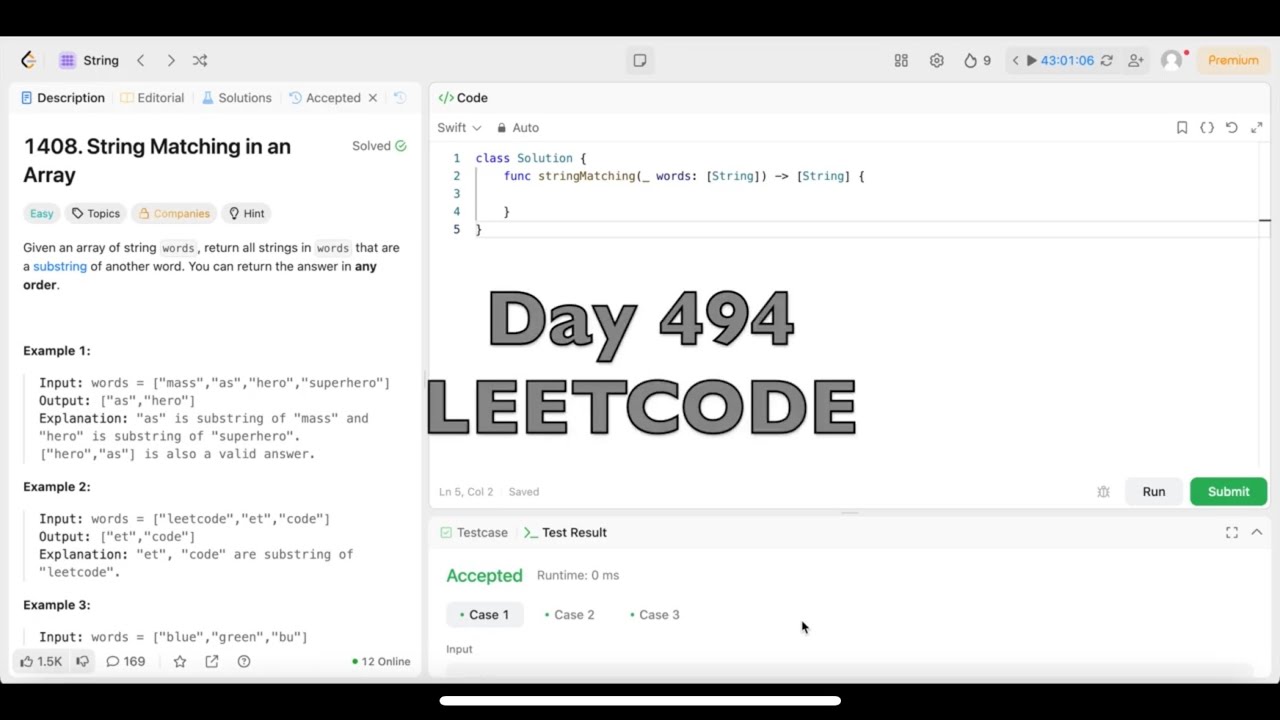Click the problem title '1408. String Matching'
Image resolution: width=1280 pixels, height=720 pixels.
coord(157,160)
